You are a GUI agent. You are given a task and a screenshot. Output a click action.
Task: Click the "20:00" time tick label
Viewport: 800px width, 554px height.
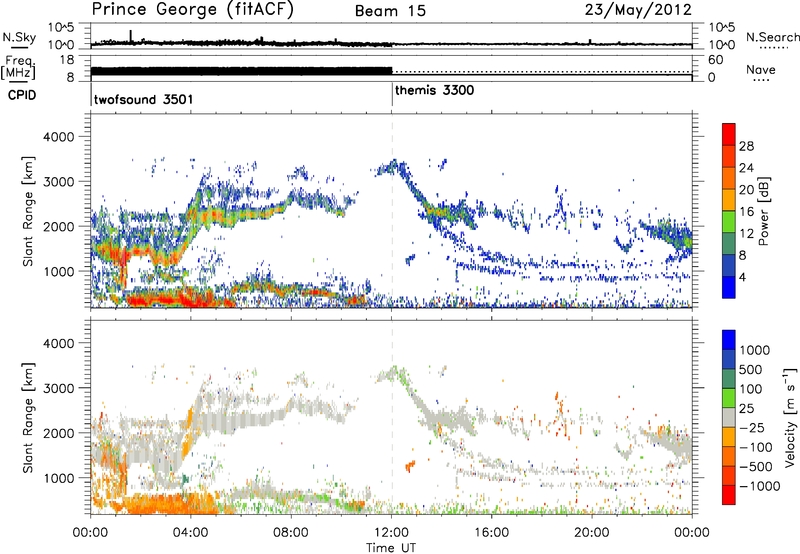pyautogui.click(x=592, y=533)
